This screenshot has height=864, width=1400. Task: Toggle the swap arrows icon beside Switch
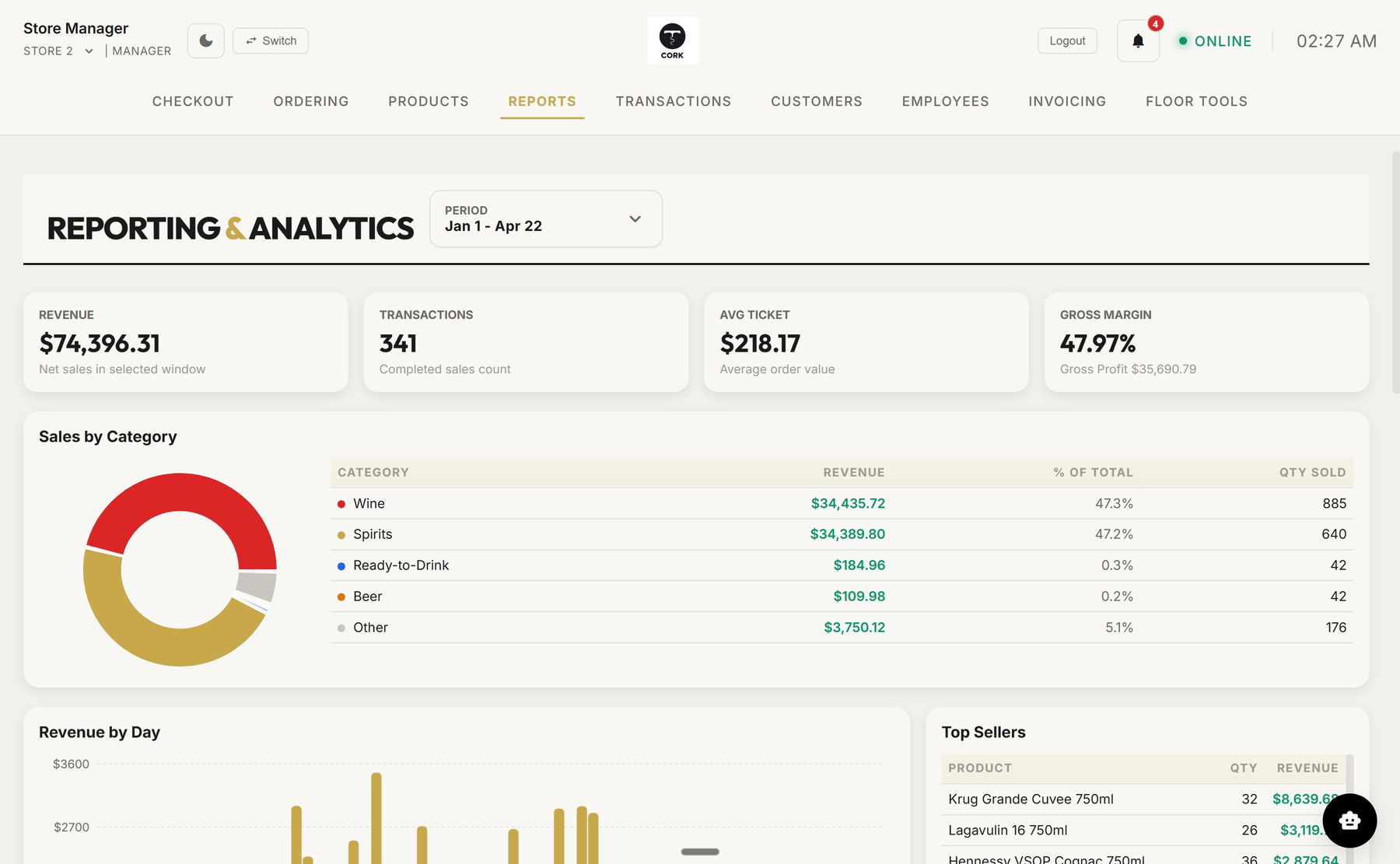click(x=250, y=40)
